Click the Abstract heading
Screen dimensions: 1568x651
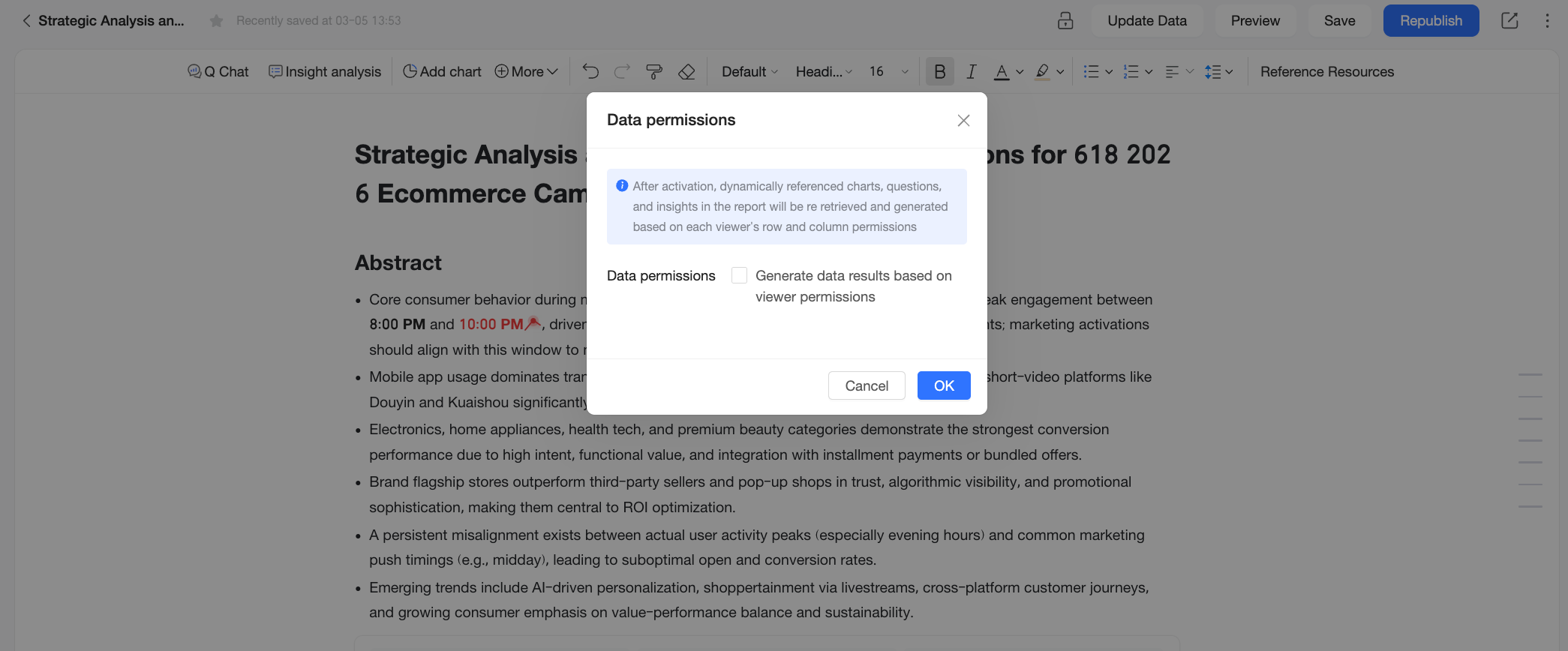(398, 262)
